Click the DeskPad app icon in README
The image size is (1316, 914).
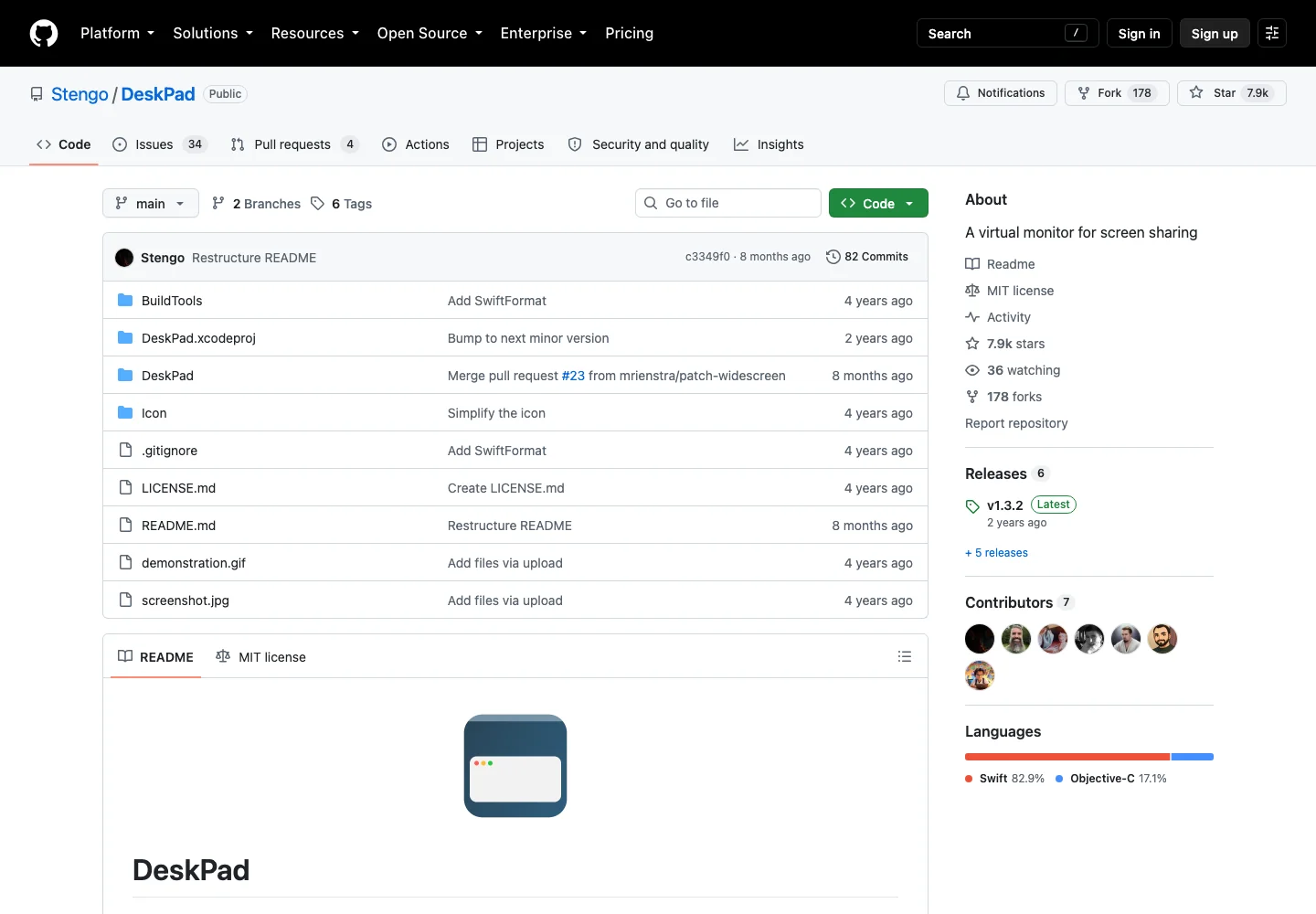point(515,766)
